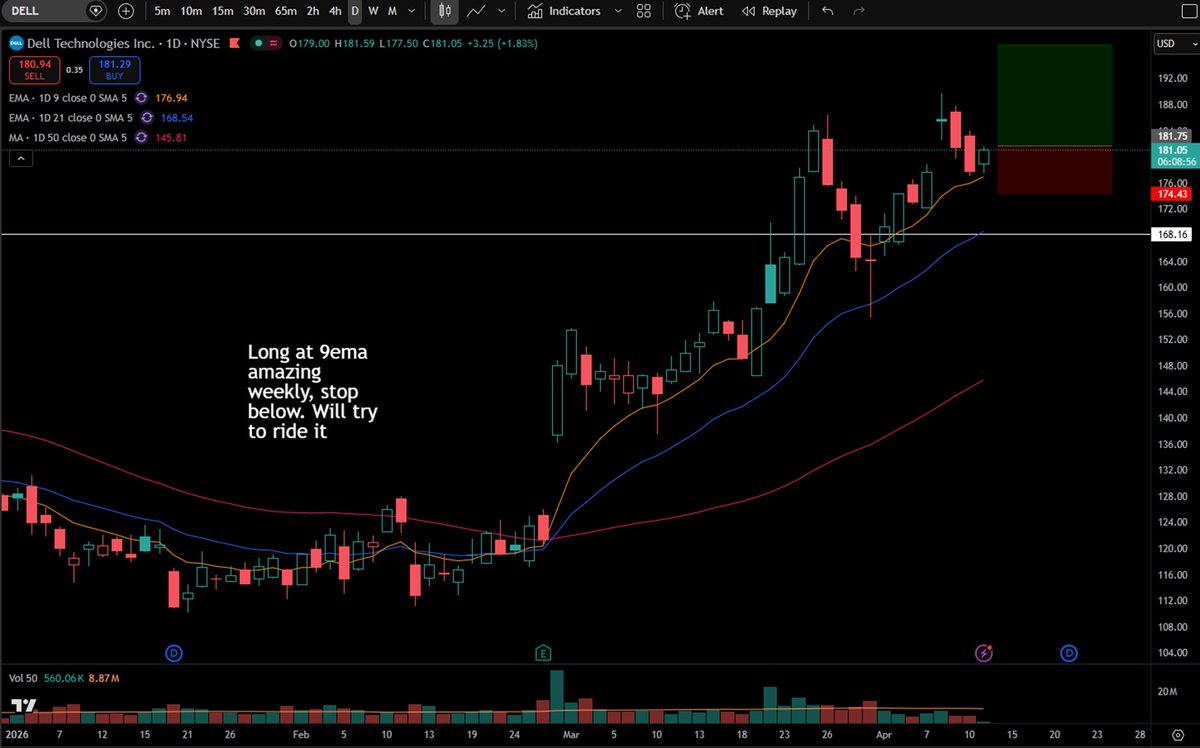Redo the chart action
This screenshot has height=748, width=1200.
pyautogui.click(x=858, y=11)
